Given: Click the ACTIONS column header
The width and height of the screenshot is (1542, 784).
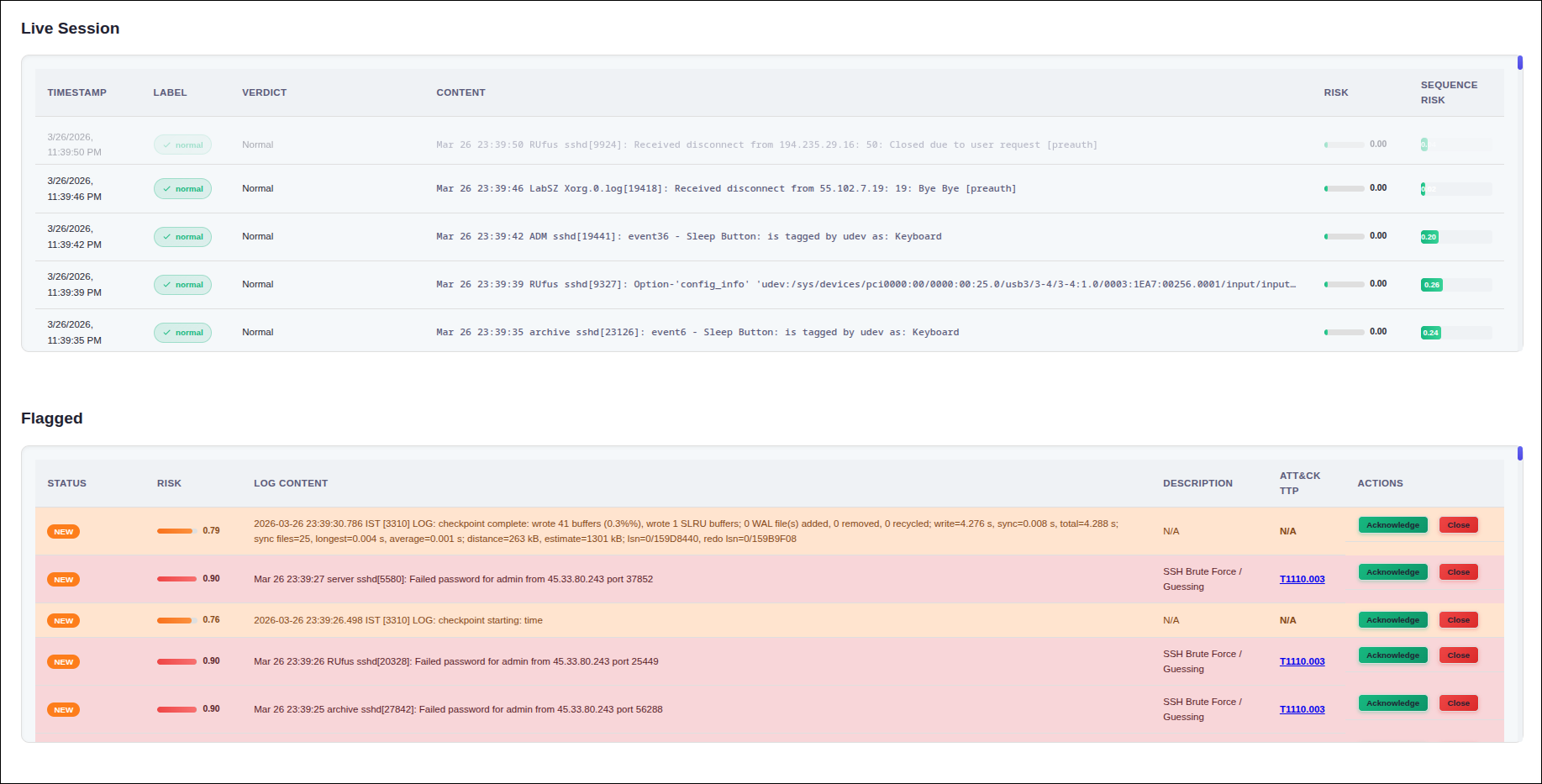Looking at the screenshot, I should pos(1380,483).
